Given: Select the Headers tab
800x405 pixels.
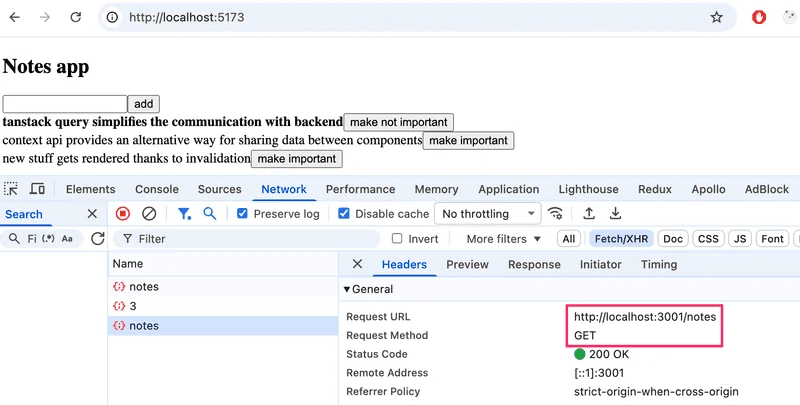Looking at the screenshot, I should (404, 264).
